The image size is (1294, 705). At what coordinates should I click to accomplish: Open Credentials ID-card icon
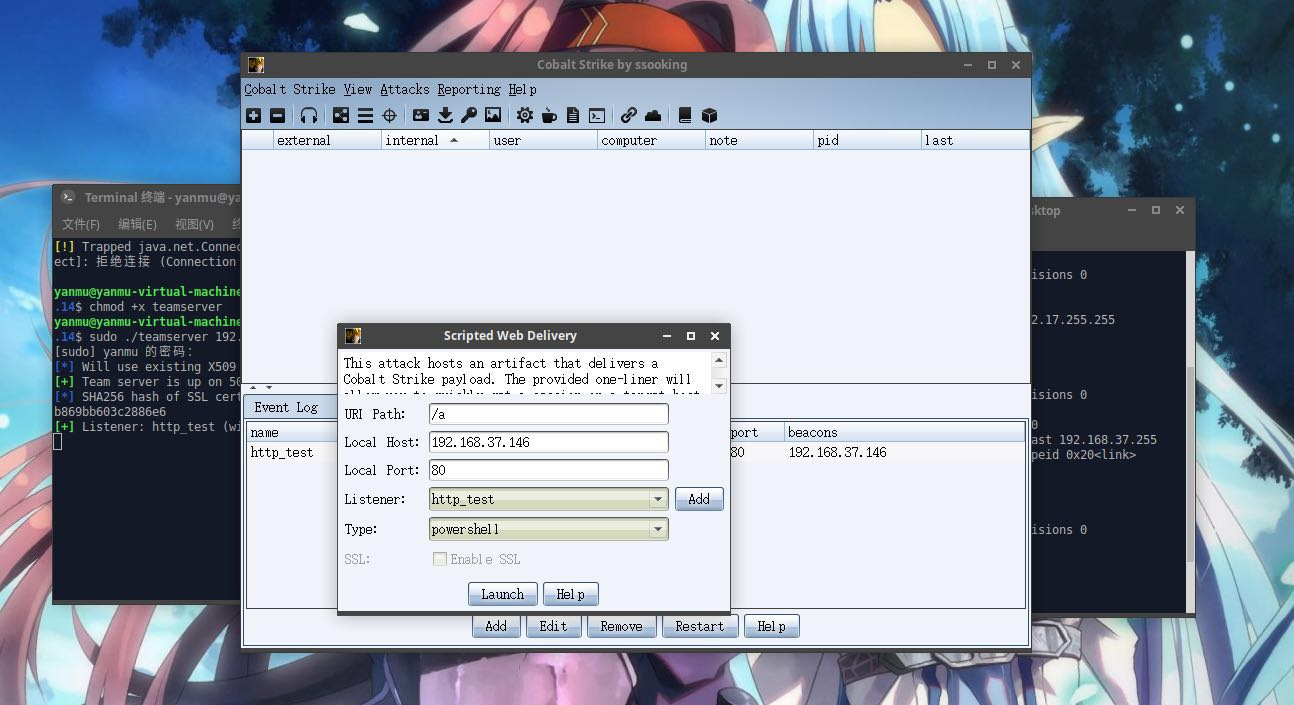(x=421, y=116)
